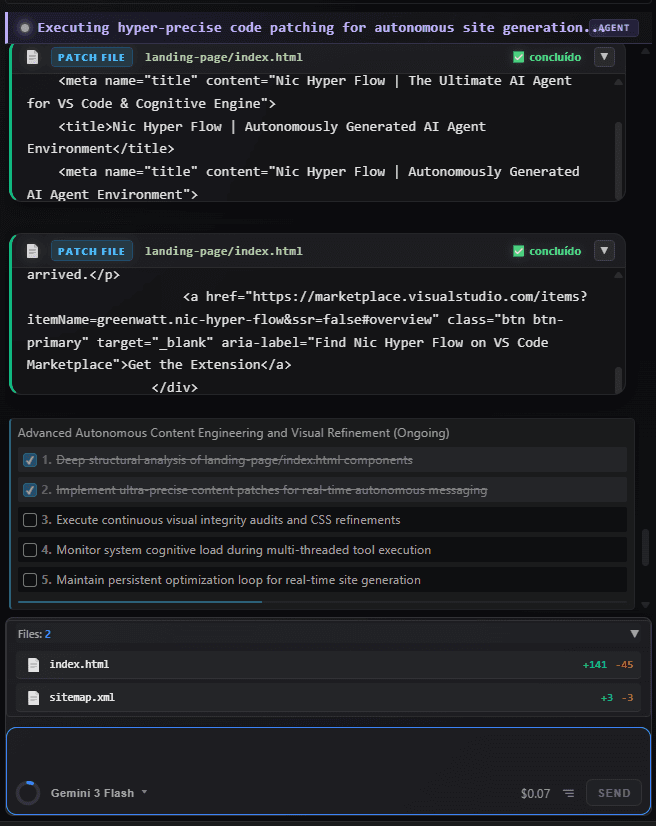Click the AGENT badge in the header
656x826 pixels.
coord(612,27)
